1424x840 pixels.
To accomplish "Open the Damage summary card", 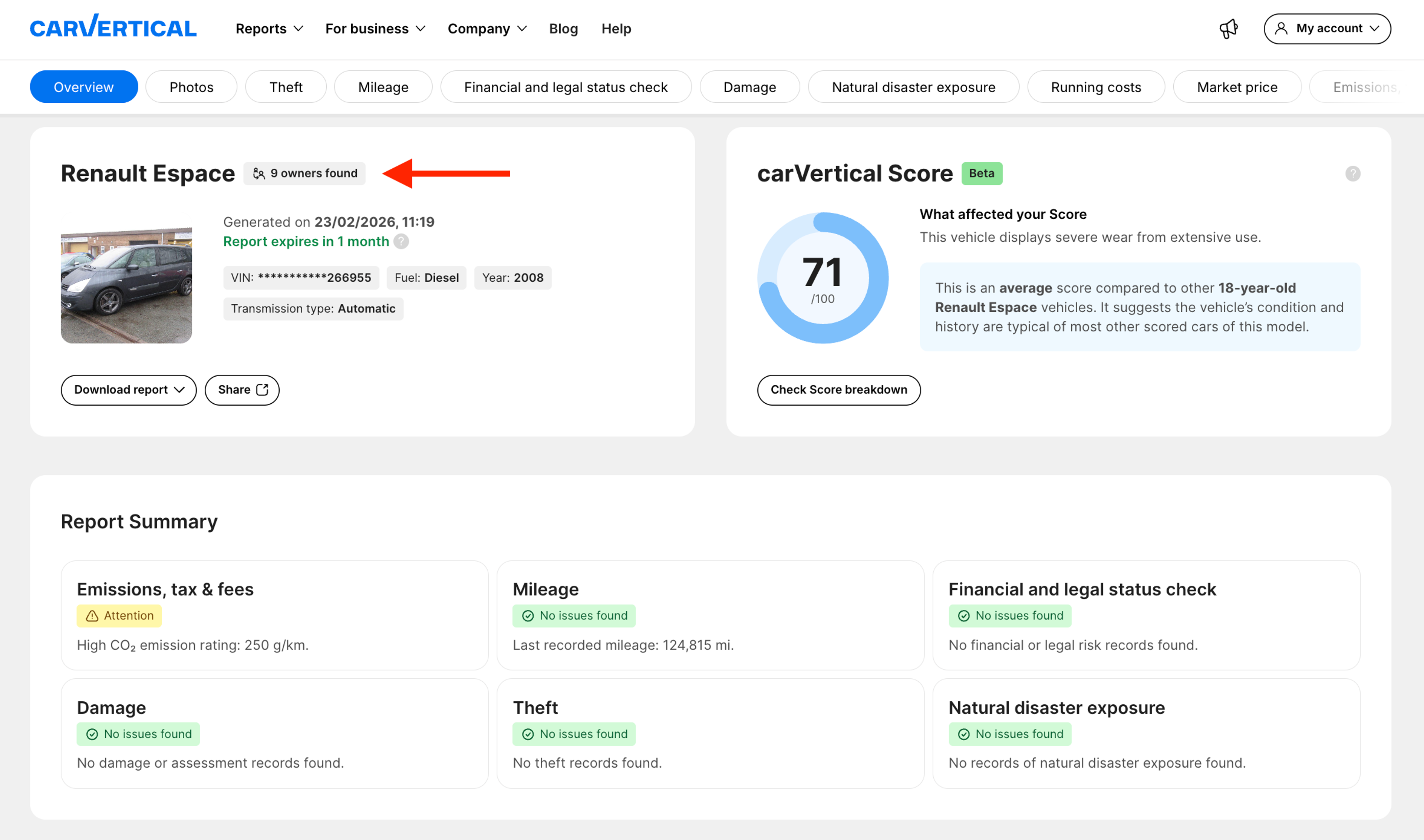I will pos(275,734).
